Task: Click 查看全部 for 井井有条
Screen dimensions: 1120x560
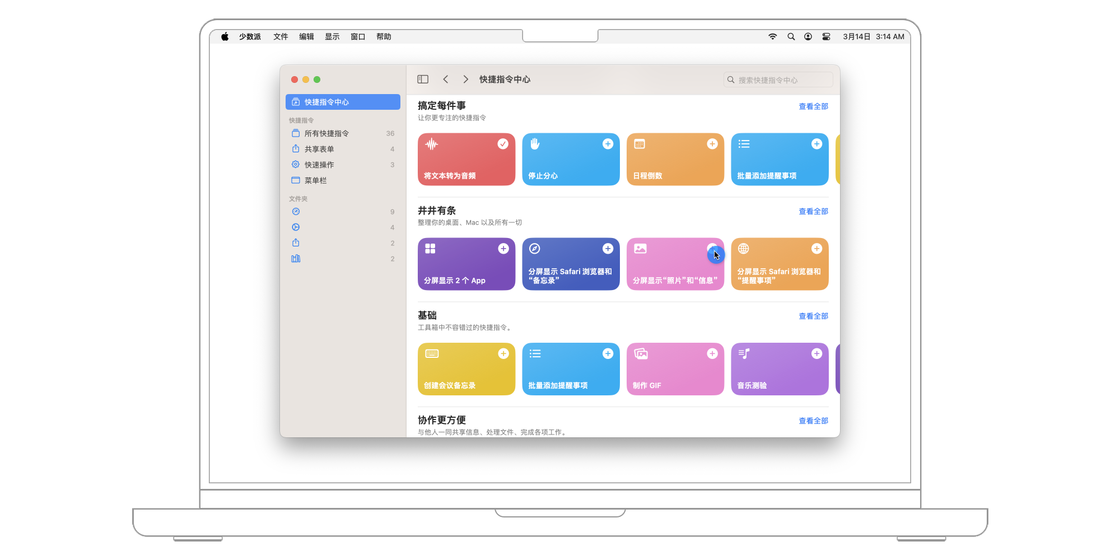Action: coord(814,211)
